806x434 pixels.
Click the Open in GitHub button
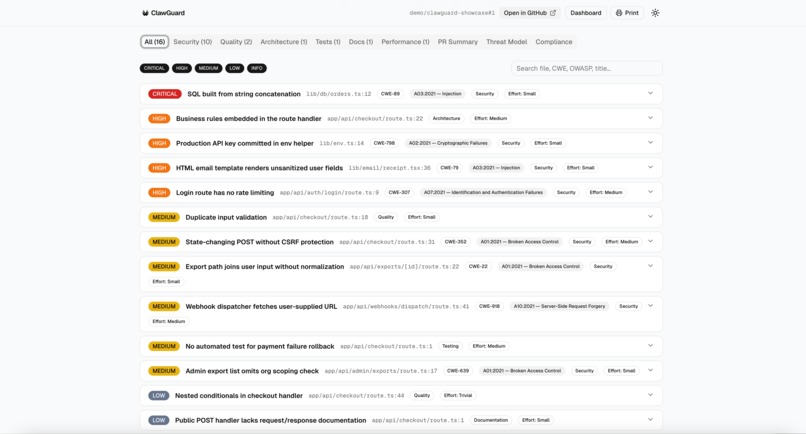529,13
